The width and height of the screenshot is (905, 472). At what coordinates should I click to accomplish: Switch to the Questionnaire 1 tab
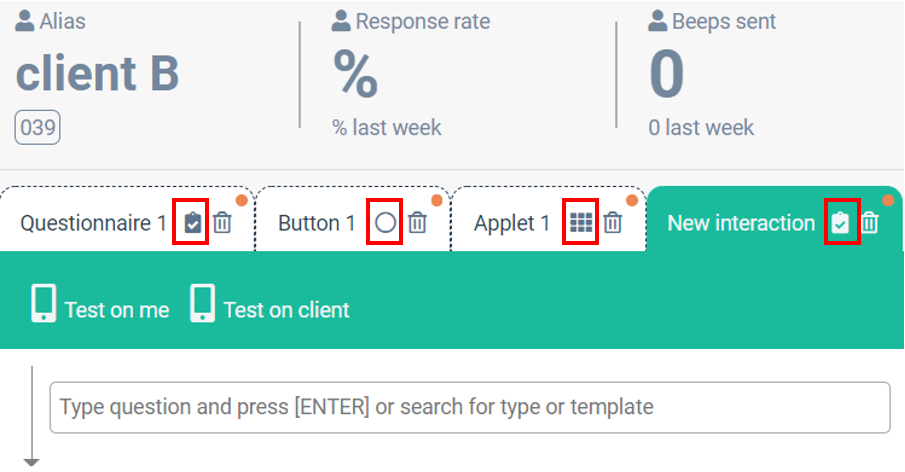94,223
